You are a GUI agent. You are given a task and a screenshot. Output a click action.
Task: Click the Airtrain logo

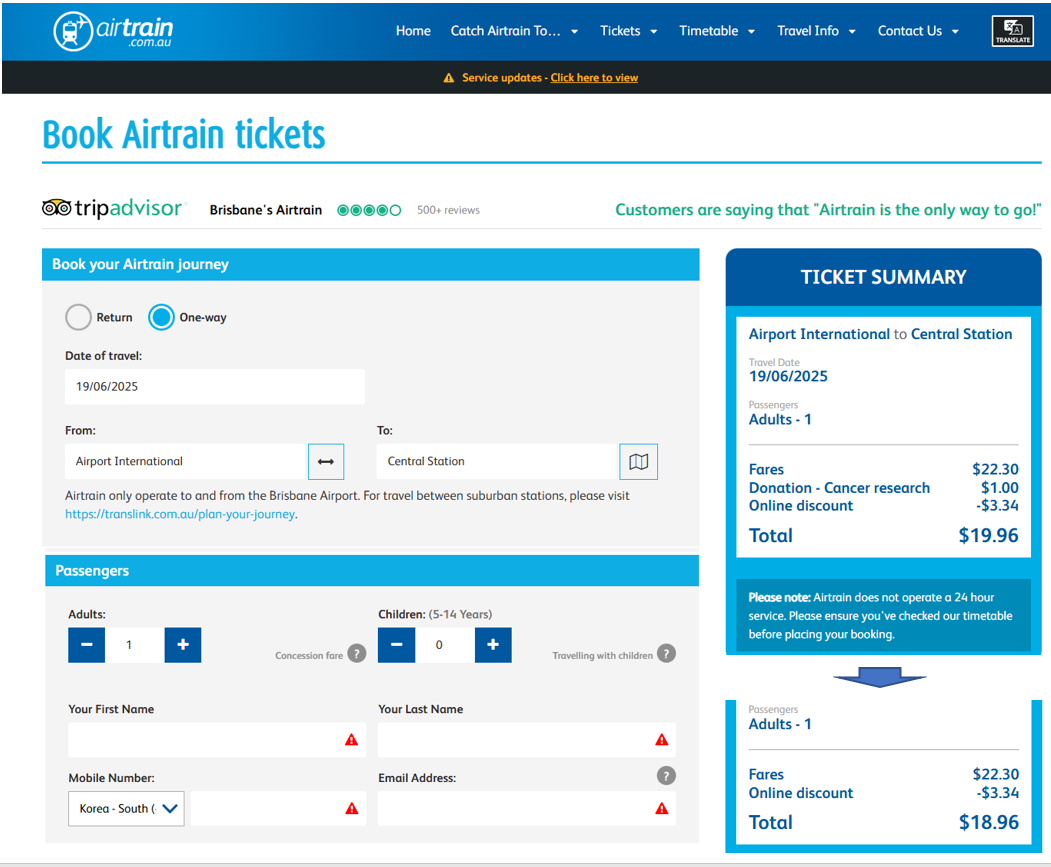(113, 31)
